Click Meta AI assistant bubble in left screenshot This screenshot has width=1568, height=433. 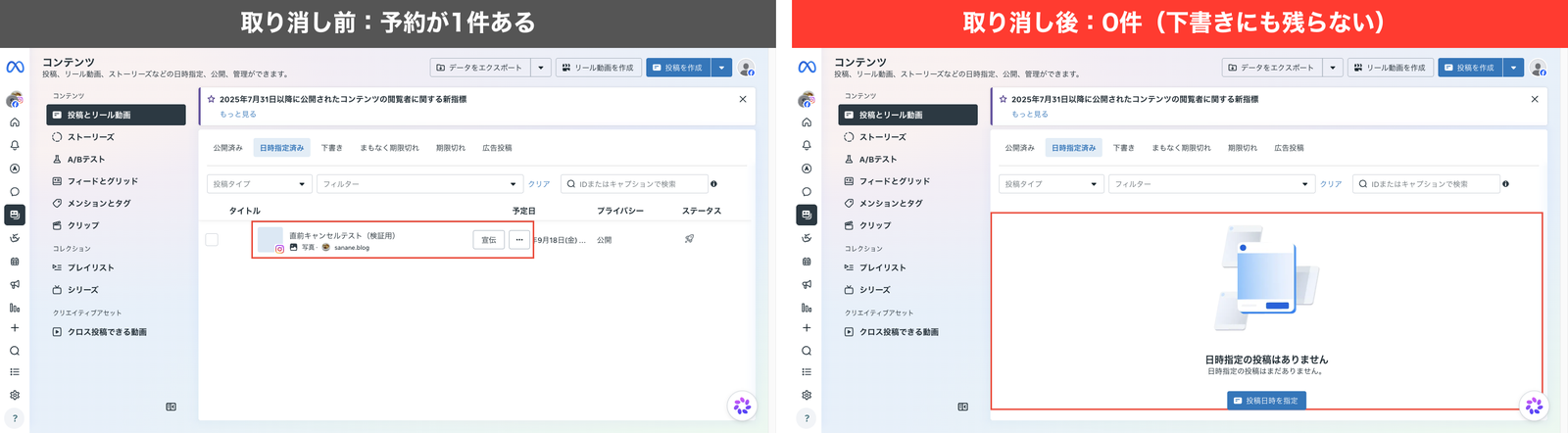pyautogui.click(x=742, y=406)
